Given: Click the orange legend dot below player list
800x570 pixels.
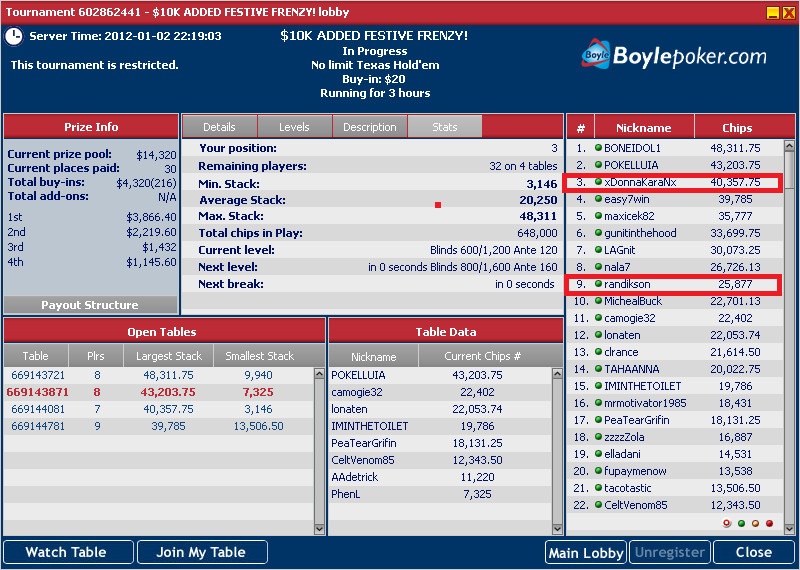Looking at the screenshot, I should click(755, 524).
